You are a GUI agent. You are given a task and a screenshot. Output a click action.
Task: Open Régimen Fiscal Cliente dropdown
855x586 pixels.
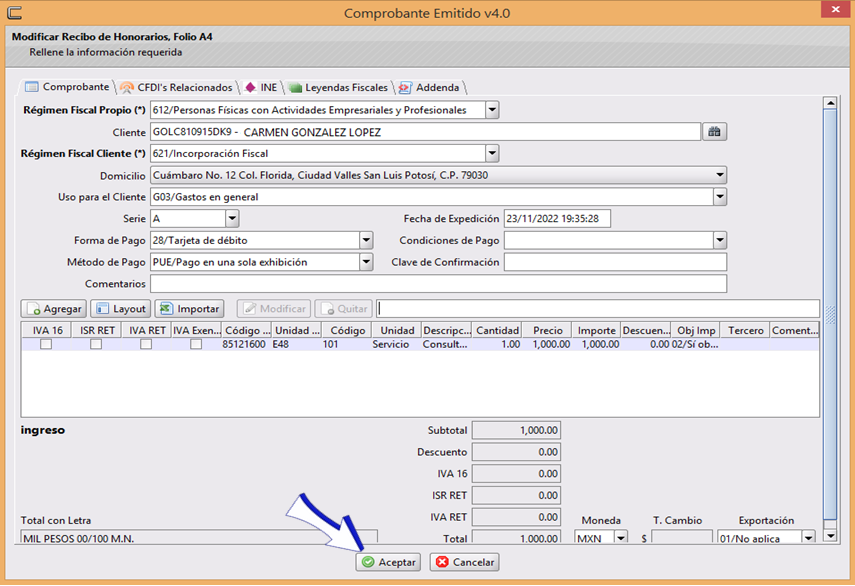[492, 153]
